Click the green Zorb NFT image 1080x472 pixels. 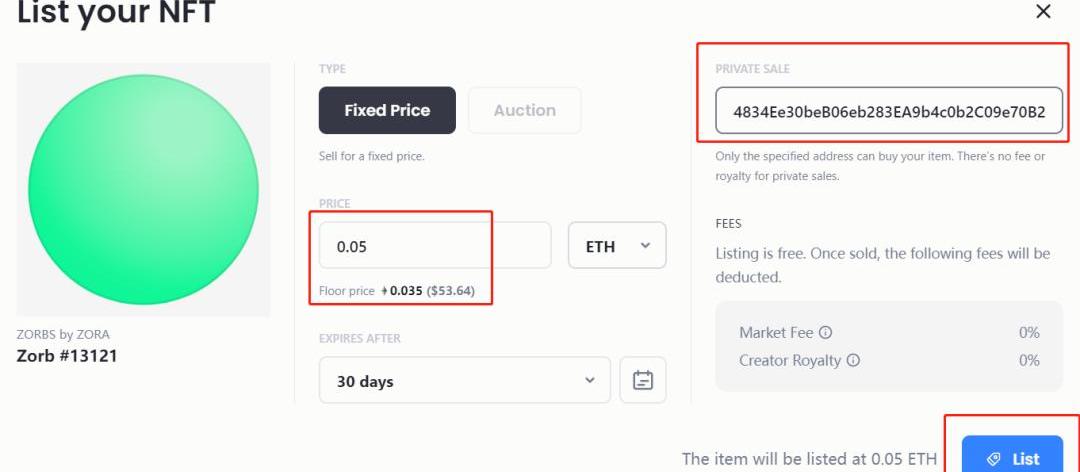click(x=143, y=189)
